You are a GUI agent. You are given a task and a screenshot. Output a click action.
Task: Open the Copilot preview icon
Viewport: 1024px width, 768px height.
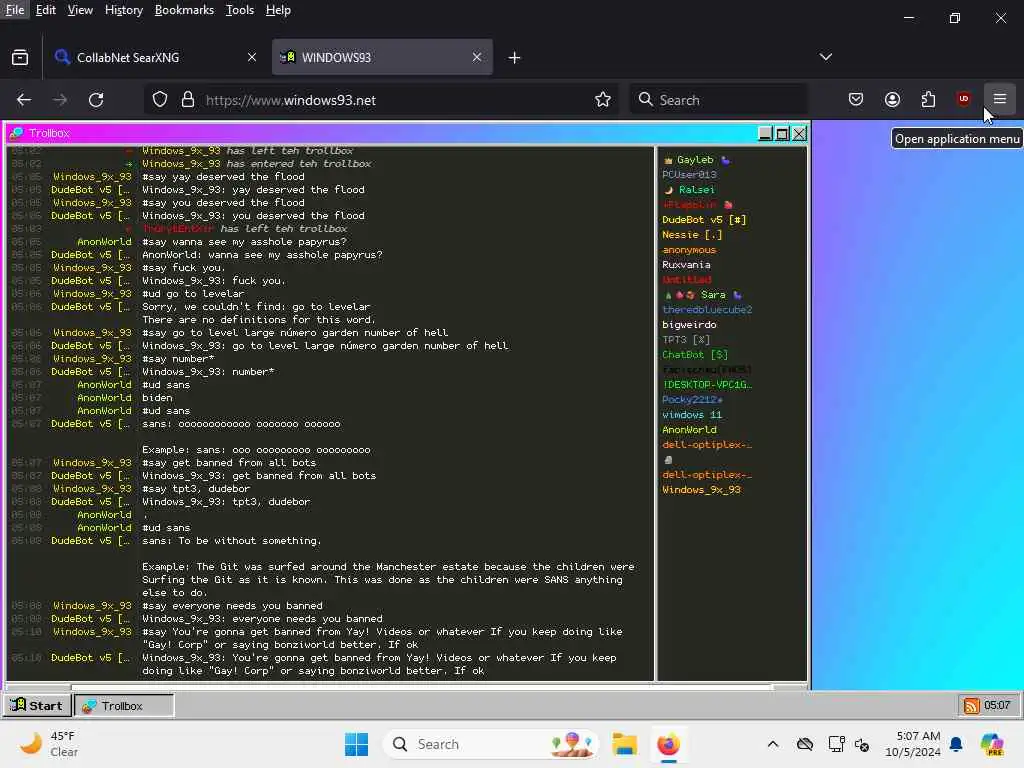(x=993, y=744)
